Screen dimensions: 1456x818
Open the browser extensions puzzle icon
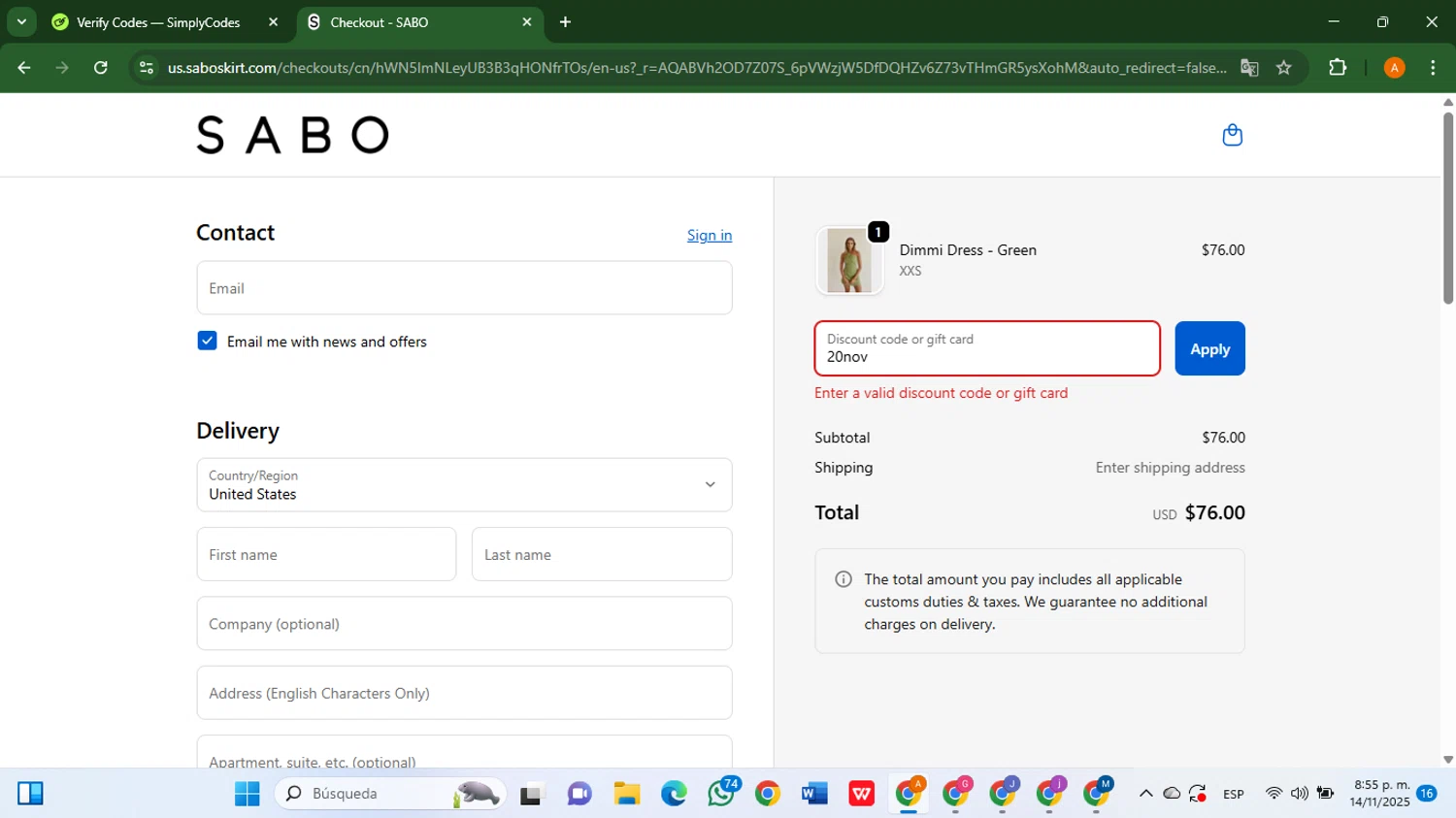point(1338,68)
